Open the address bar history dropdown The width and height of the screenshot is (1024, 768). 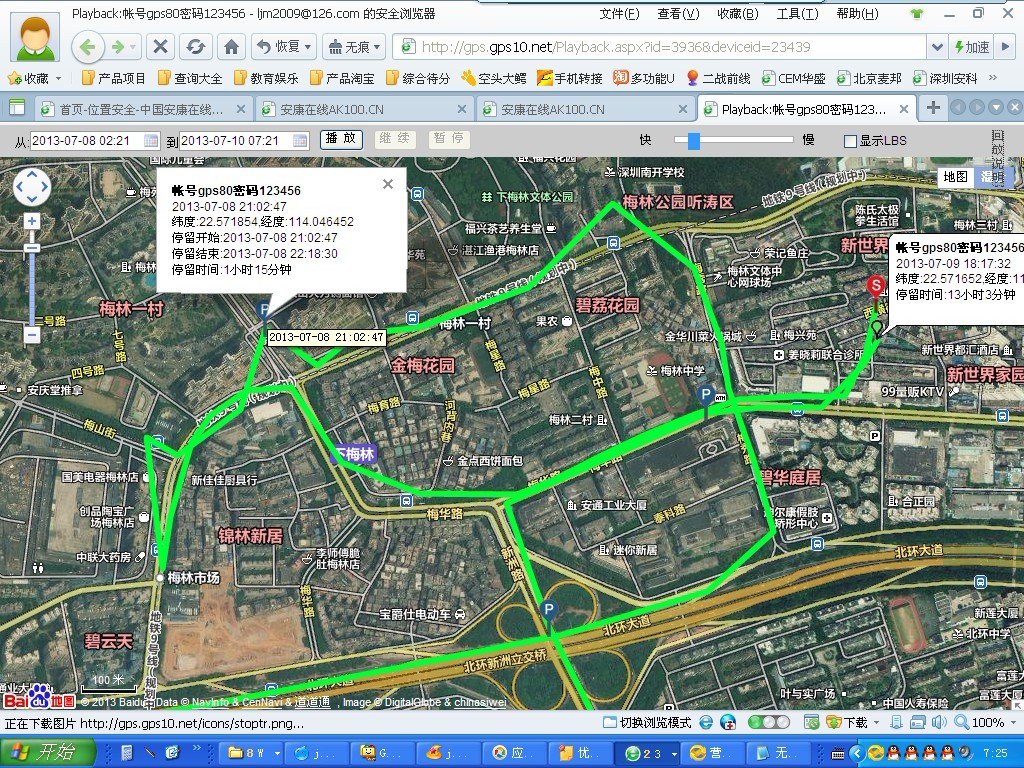click(x=936, y=47)
